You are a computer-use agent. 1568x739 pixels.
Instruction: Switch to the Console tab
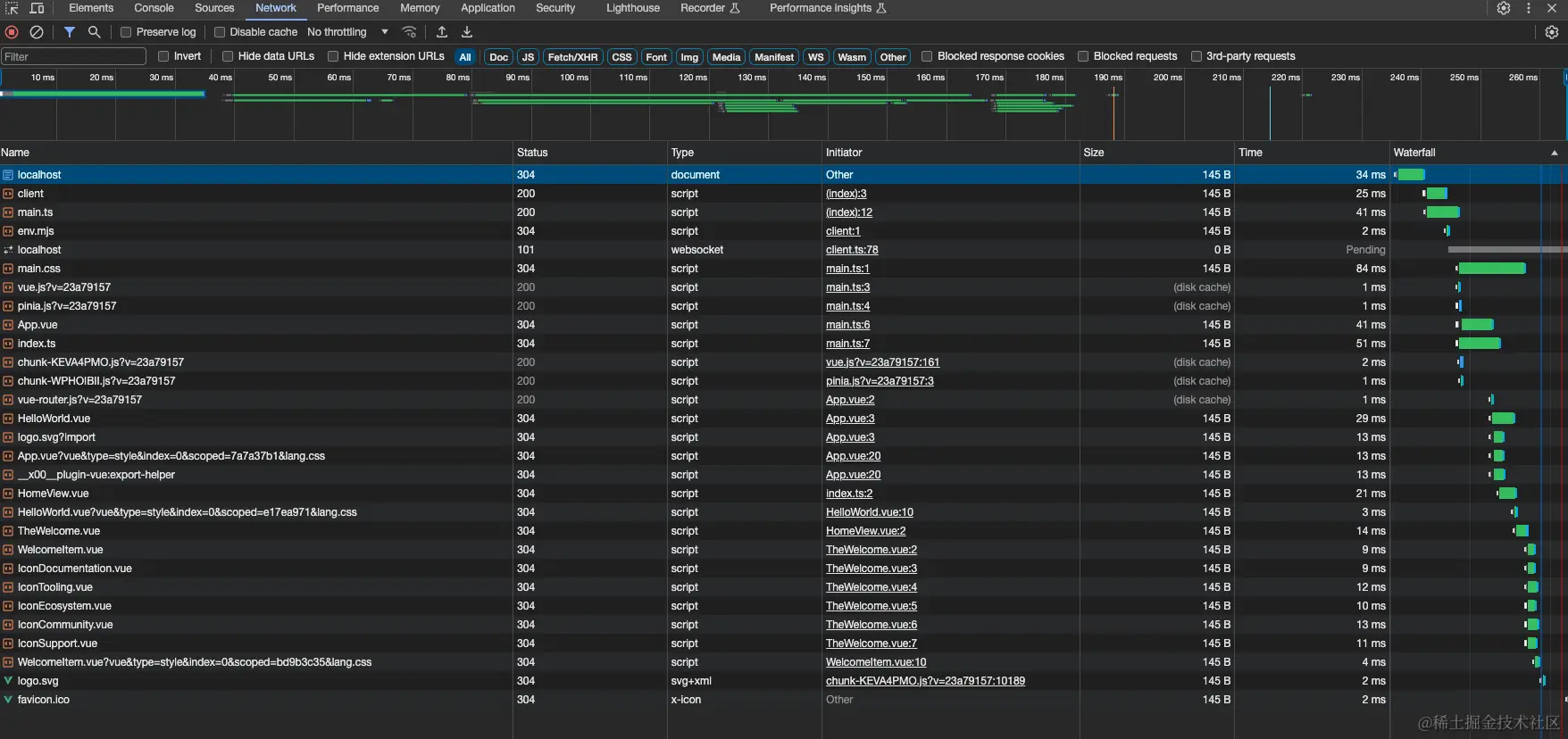click(x=154, y=8)
